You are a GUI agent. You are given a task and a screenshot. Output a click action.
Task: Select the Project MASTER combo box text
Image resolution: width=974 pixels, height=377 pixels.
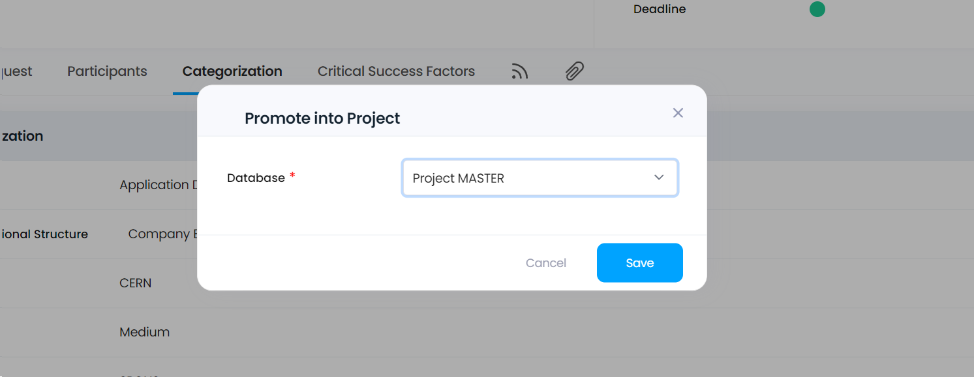(458, 178)
